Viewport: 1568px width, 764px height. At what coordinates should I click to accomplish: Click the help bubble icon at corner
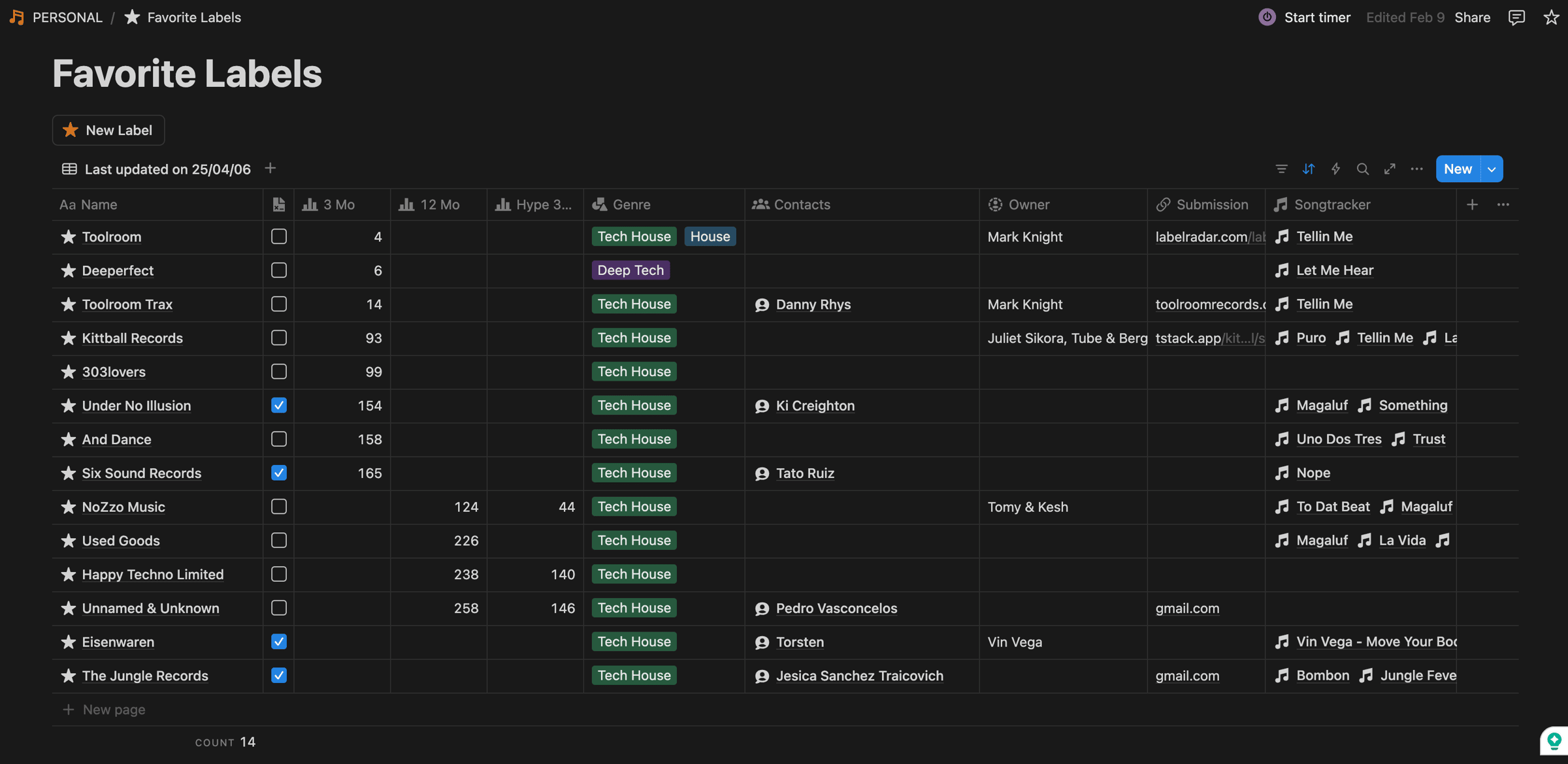pyautogui.click(x=1554, y=740)
